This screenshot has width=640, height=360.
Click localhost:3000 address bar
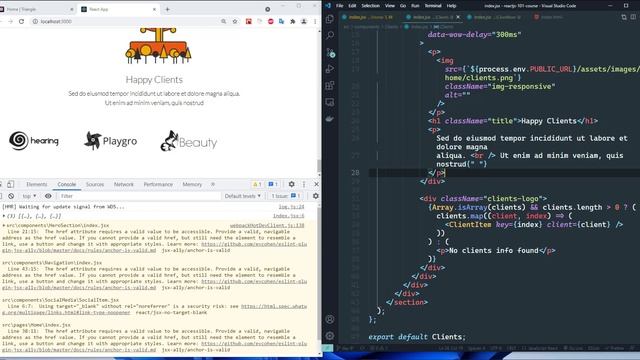point(56,21)
